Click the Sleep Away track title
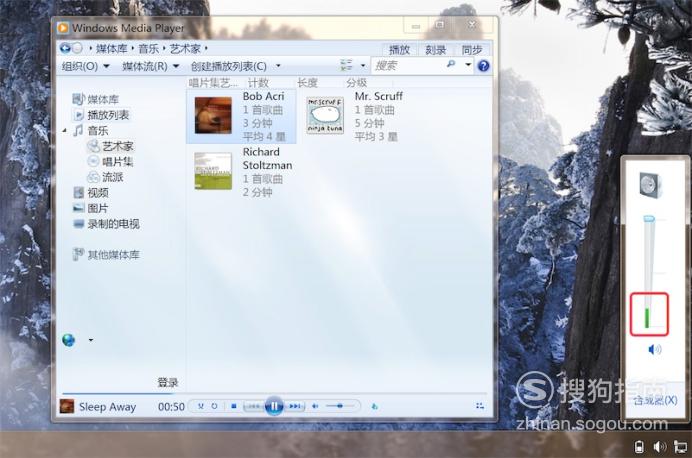This screenshot has width=692, height=458. [x=107, y=407]
